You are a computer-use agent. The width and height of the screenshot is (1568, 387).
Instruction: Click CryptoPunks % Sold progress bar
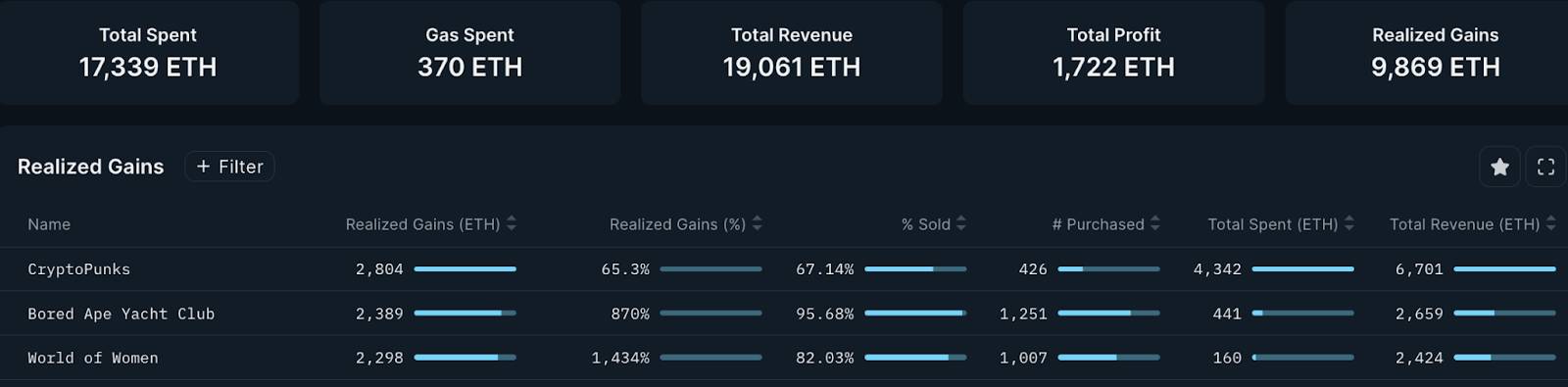(915, 268)
